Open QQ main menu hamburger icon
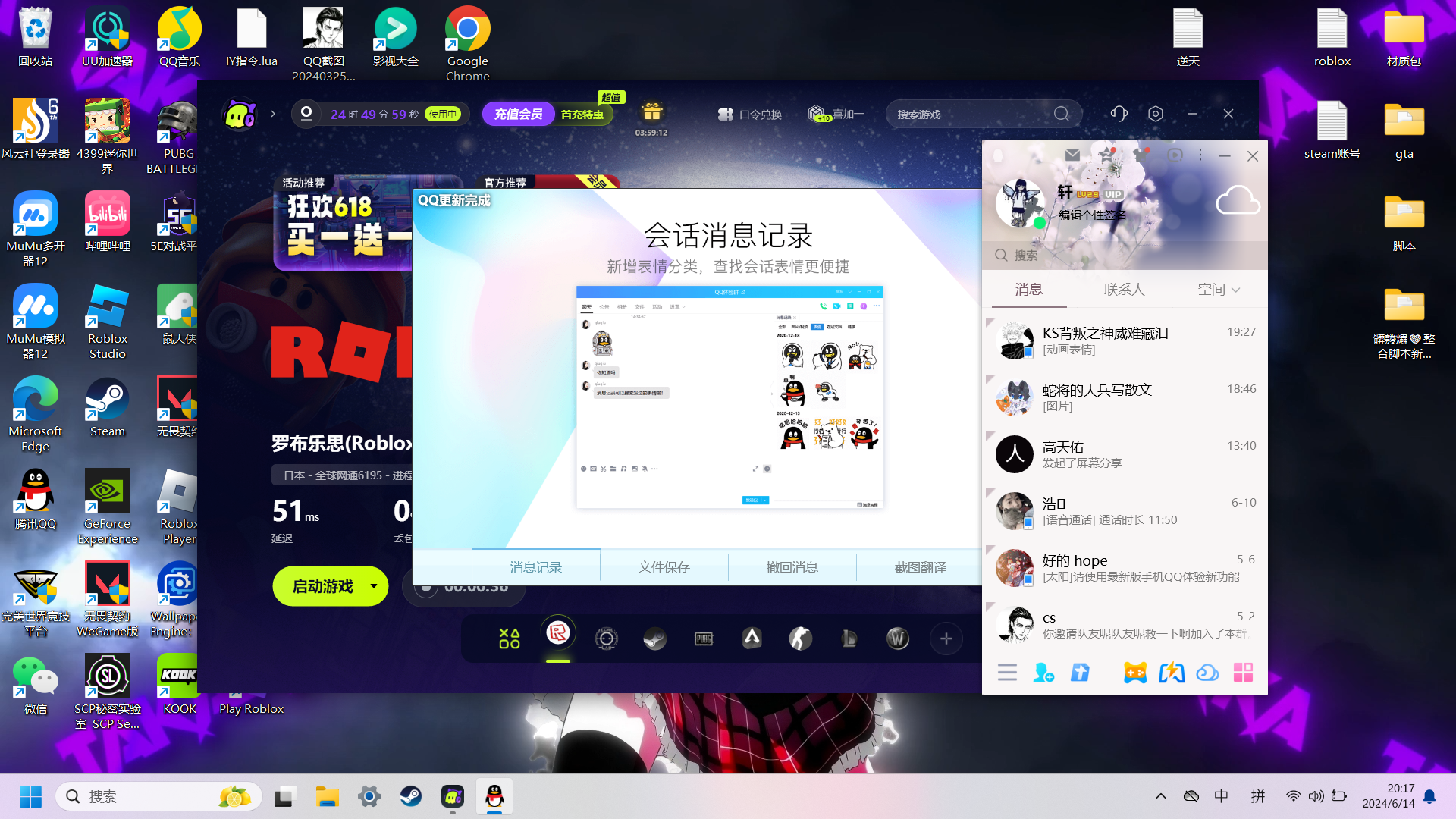The width and height of the screenshot is (1456, 819). click(x=1007, y=673)
